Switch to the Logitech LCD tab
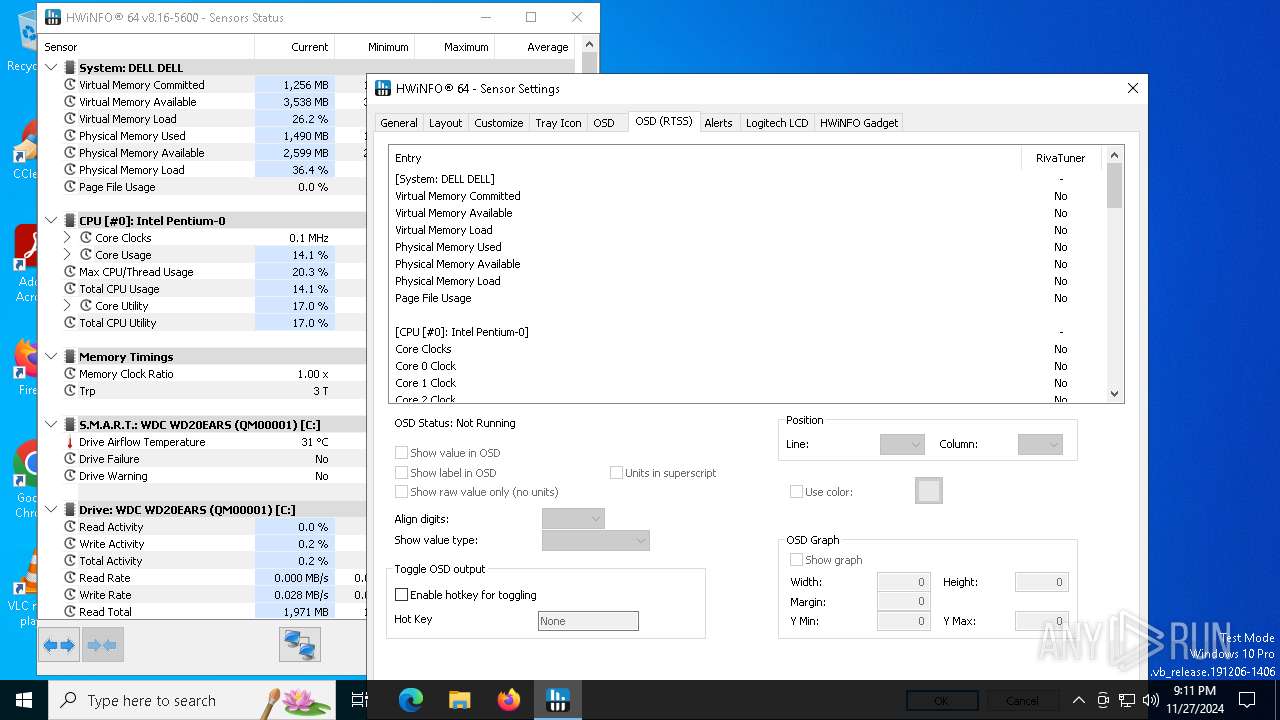1280x720 pixels. [777, 123]
